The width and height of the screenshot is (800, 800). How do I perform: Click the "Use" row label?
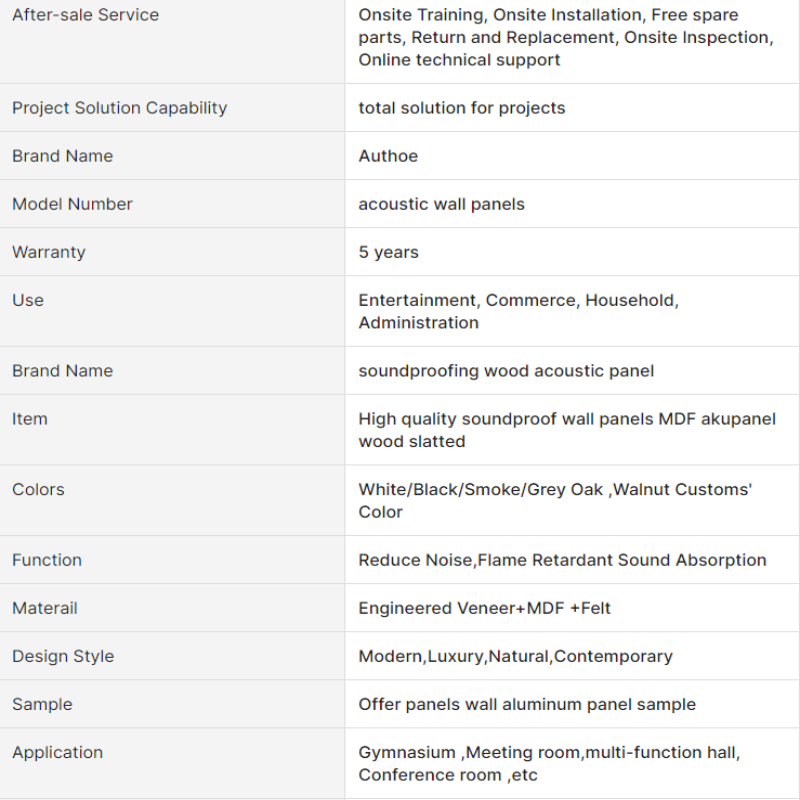click(28, 300)
